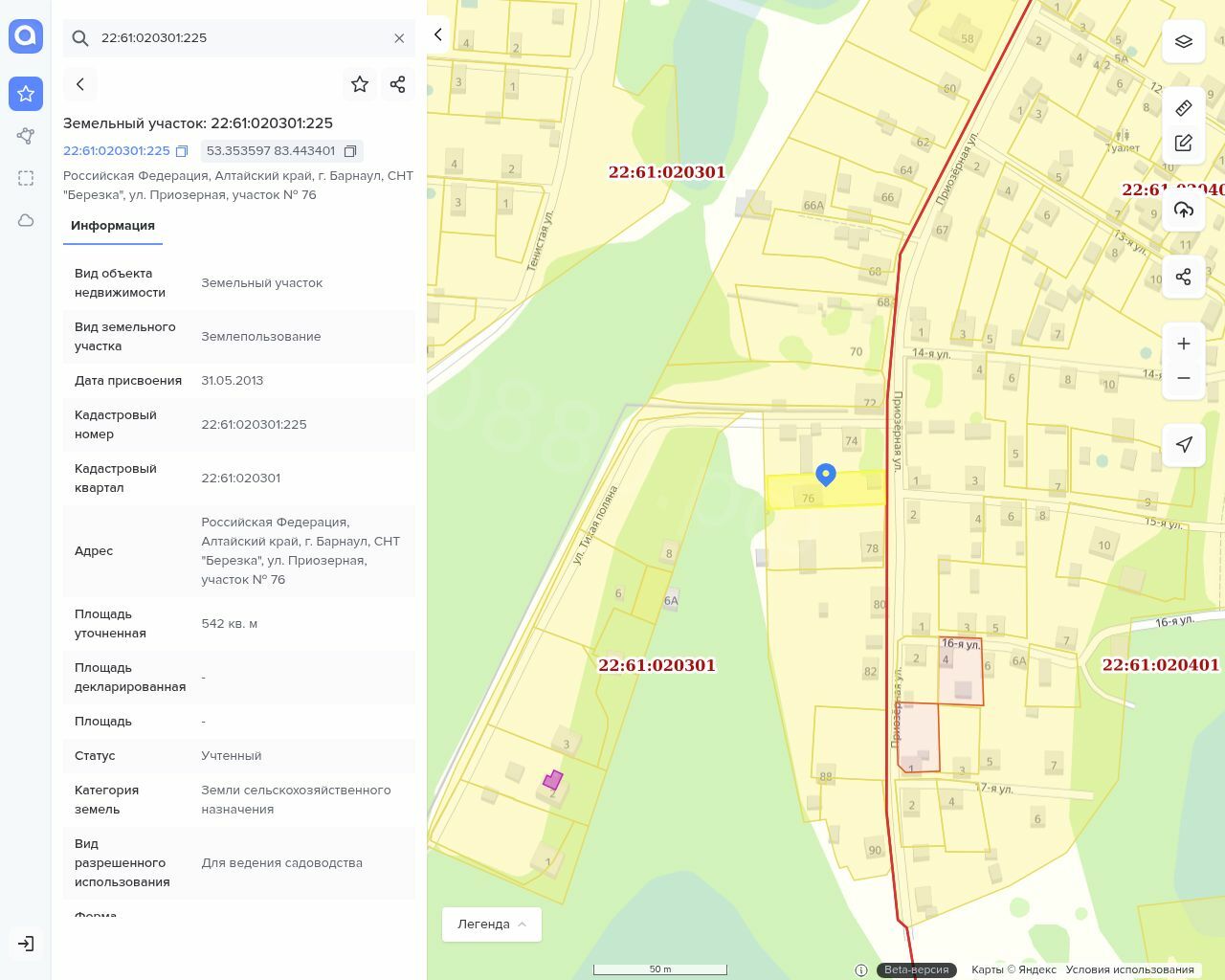Expand the Легенда panel
The height and width of the screenshot is (980, 1225).
point(491,924)
